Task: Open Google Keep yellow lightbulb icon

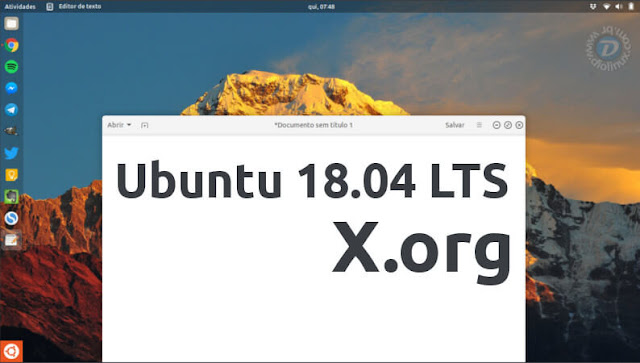Action: pos(11,175)
